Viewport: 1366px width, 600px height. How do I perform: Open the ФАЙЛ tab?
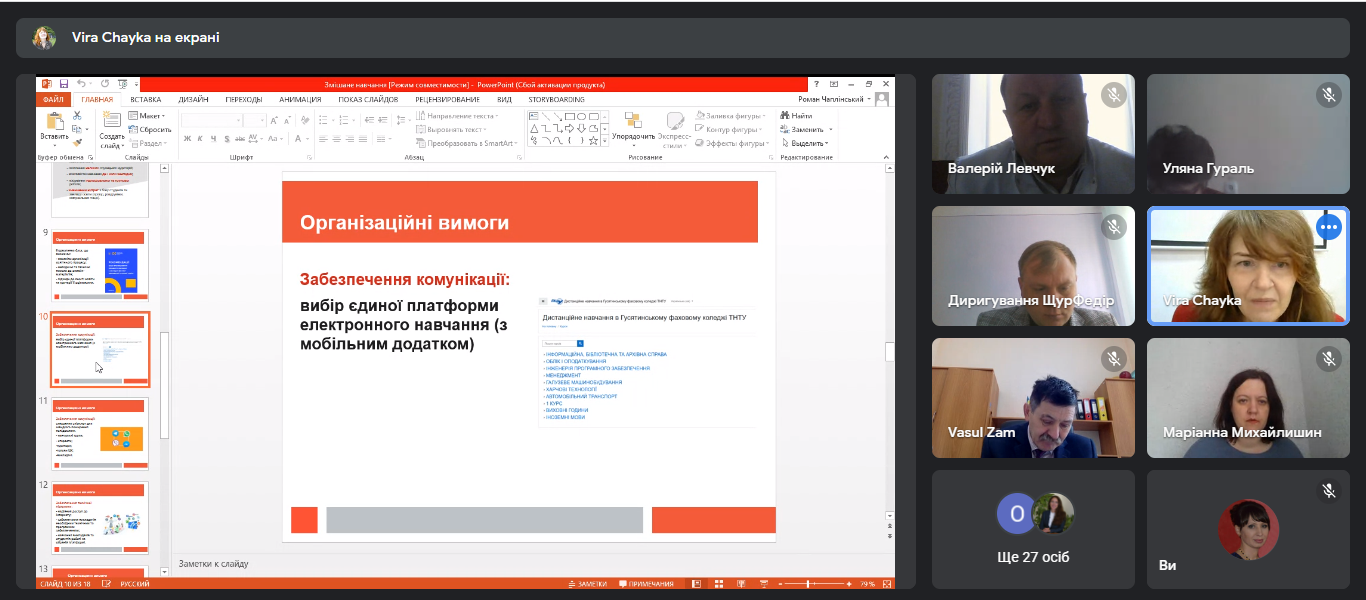pos(53,99)
